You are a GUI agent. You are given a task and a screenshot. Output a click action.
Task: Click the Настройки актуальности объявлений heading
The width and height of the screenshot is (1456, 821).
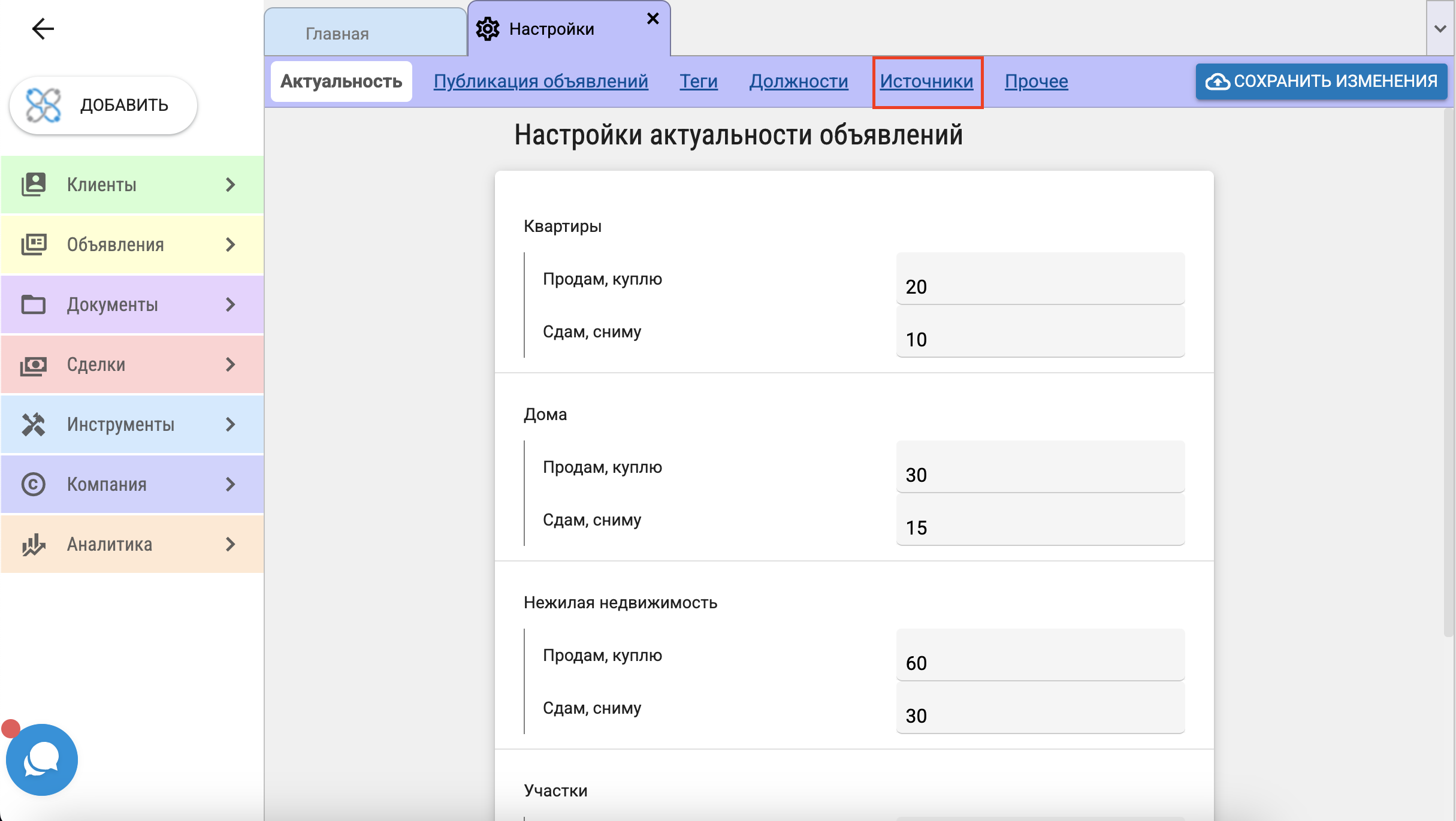coord(738,135)
